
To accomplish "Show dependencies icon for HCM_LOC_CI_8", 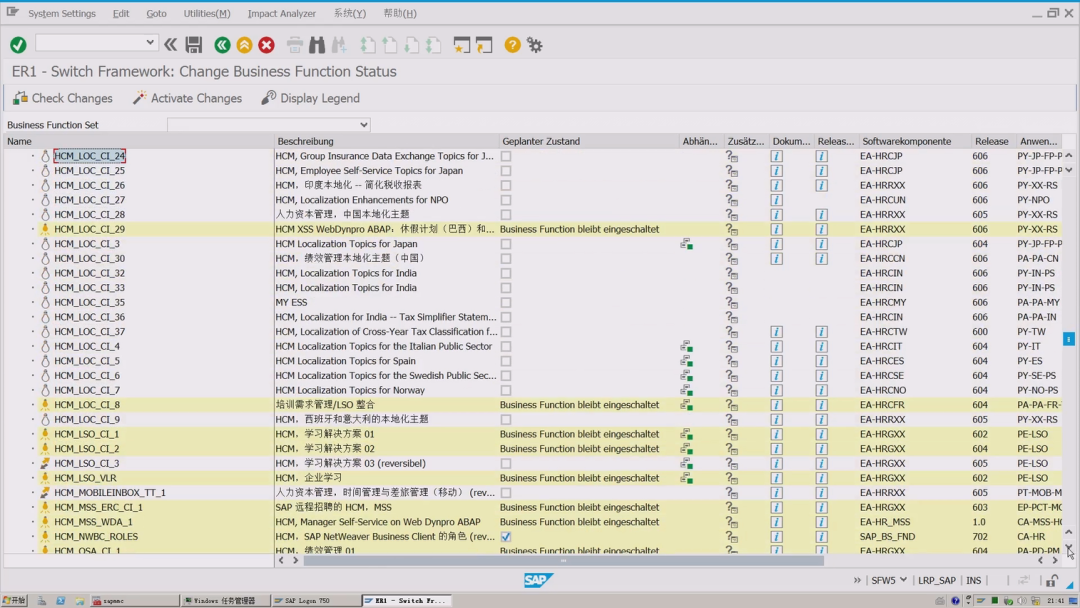I will pyautogui.click(x=686, y=405).
